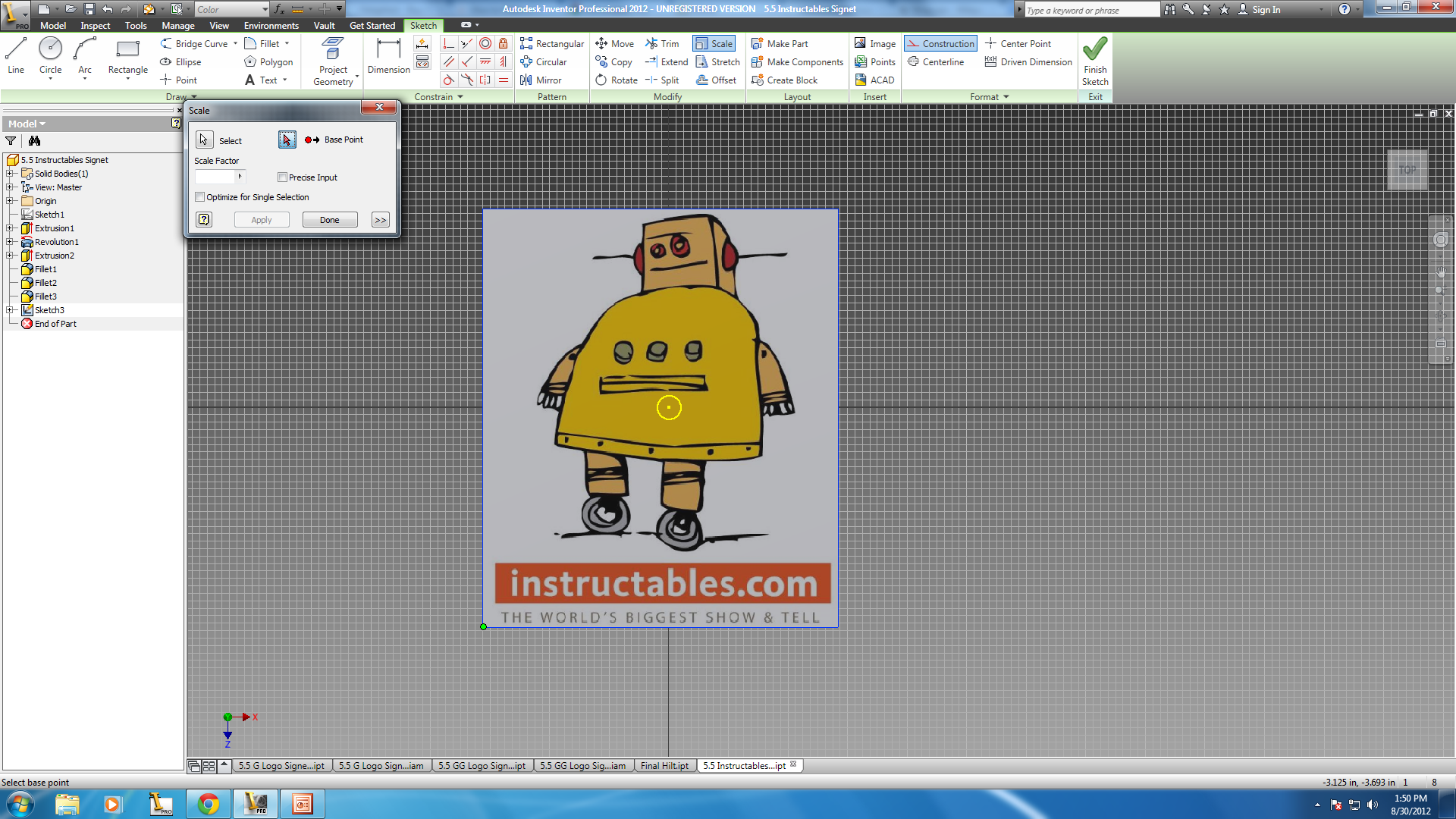Select the Circular pattern tool
The image size is (1456, 819).
coord(543,62)
